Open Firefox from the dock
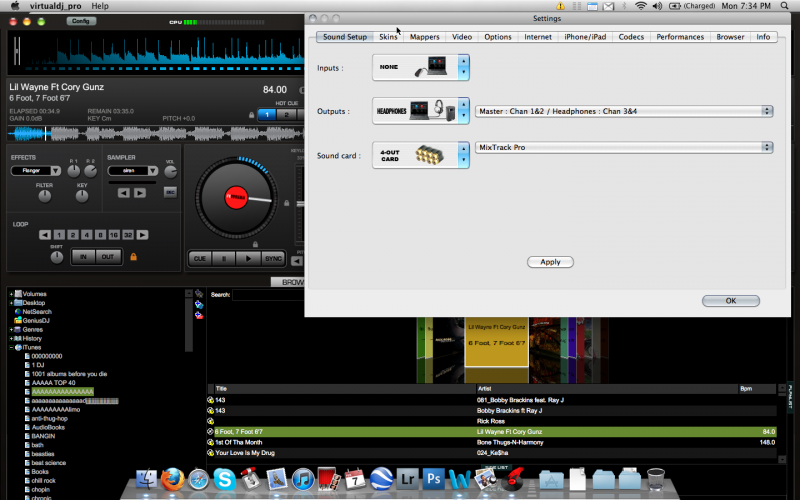Screen dimensions: 800x500 172,479
